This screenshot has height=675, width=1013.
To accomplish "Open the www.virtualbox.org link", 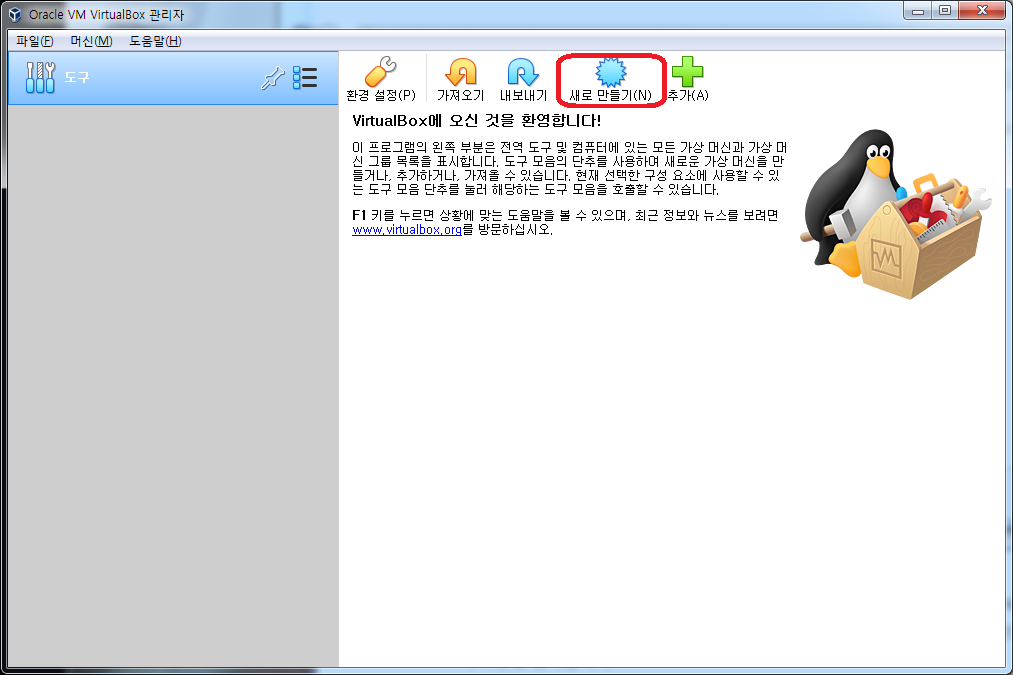I will pyautogui.click(x=407, y=229).
